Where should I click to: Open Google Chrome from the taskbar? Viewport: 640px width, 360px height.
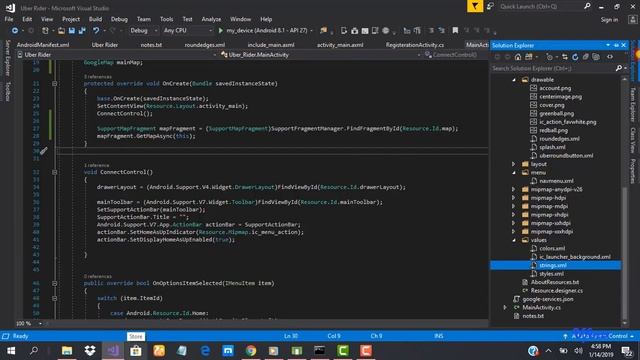pyautogui.click(x=251, y=351)
